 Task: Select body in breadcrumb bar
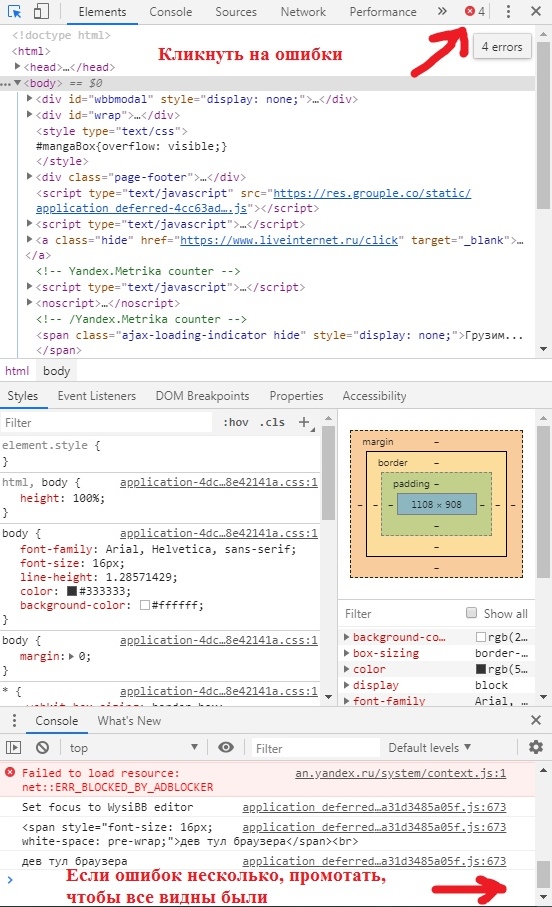[x=56, y=371]
